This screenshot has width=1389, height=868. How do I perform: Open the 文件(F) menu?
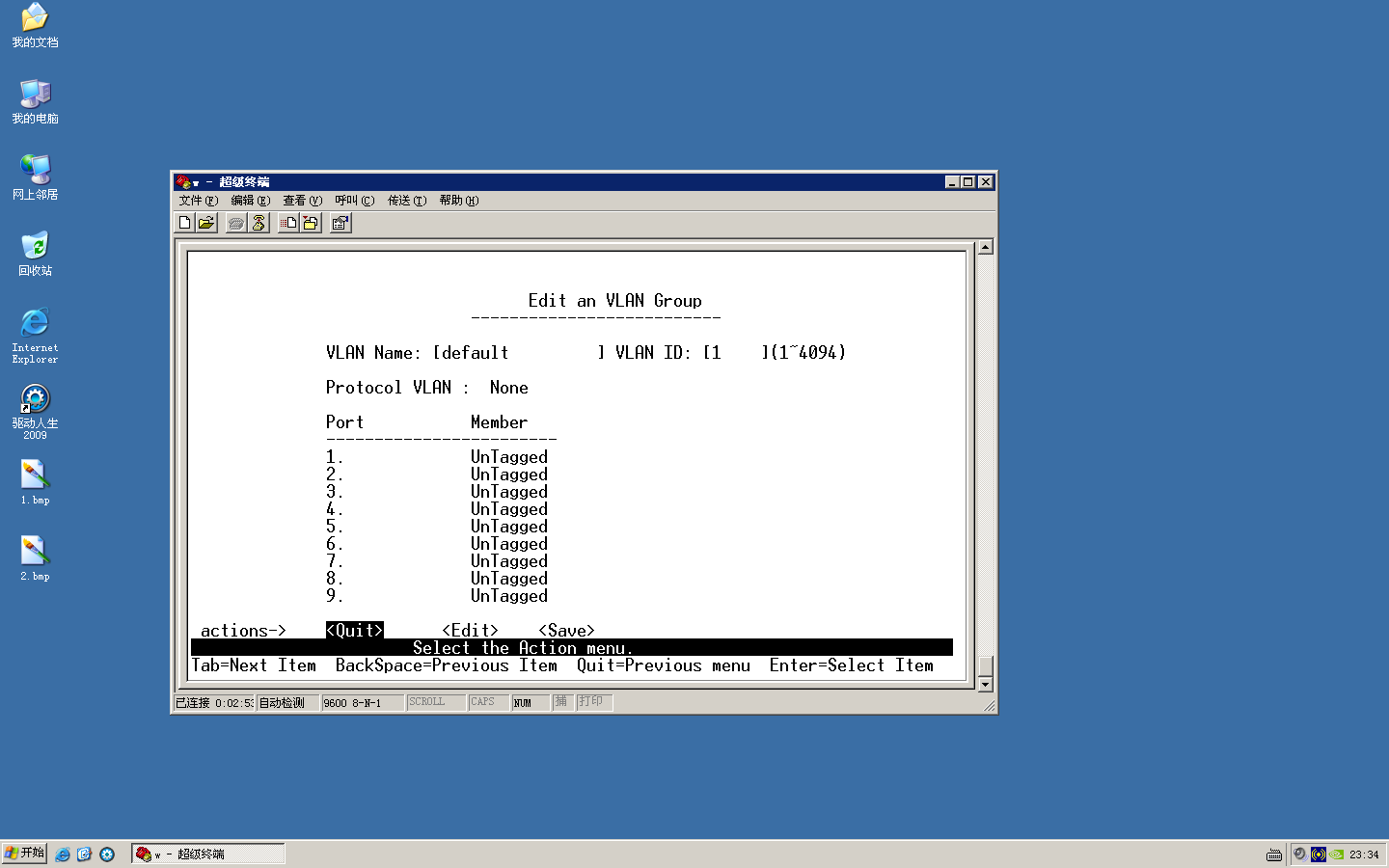(x=199, y=201)
